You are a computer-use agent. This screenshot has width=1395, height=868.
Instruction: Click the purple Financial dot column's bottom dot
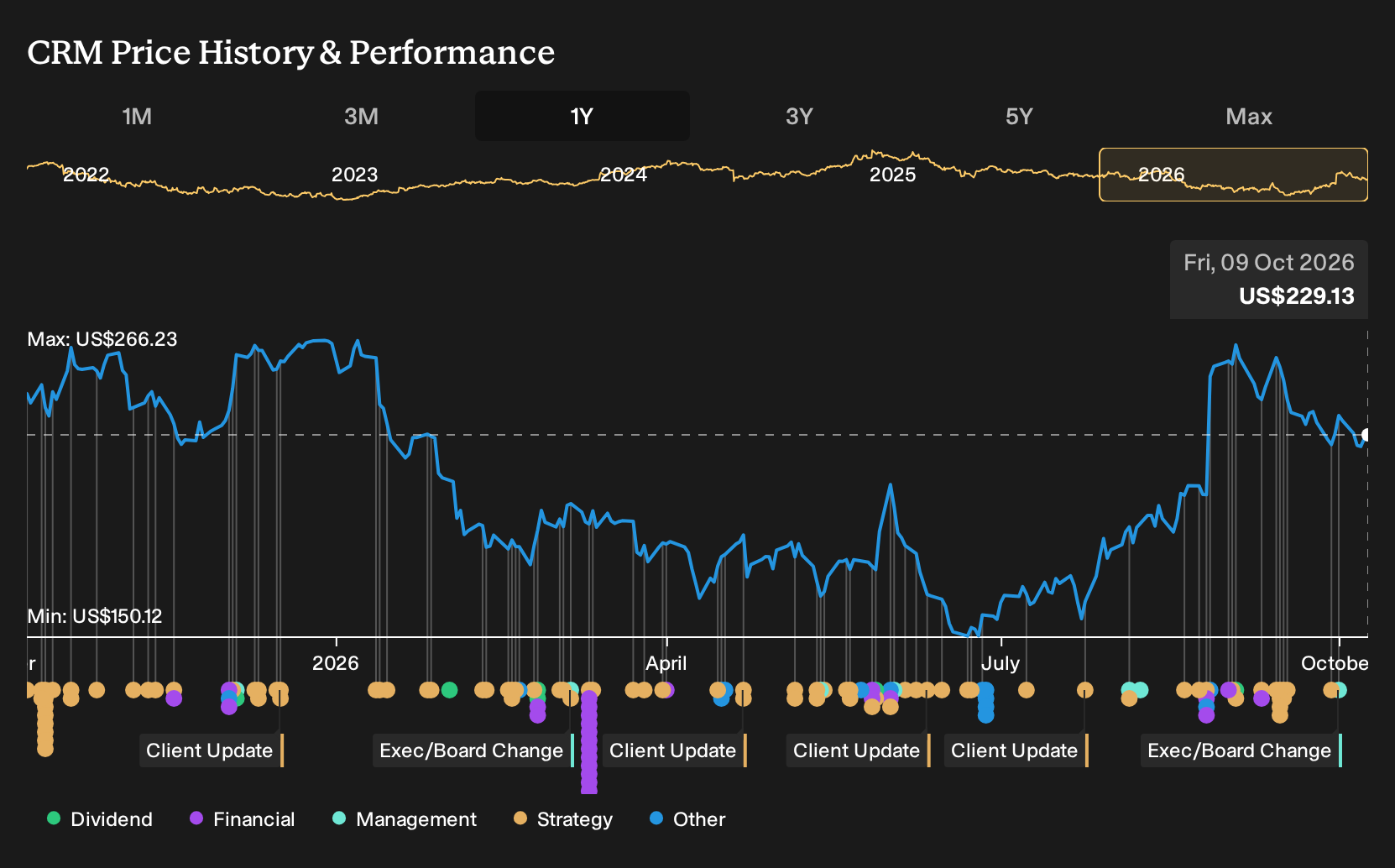(589, 788)
